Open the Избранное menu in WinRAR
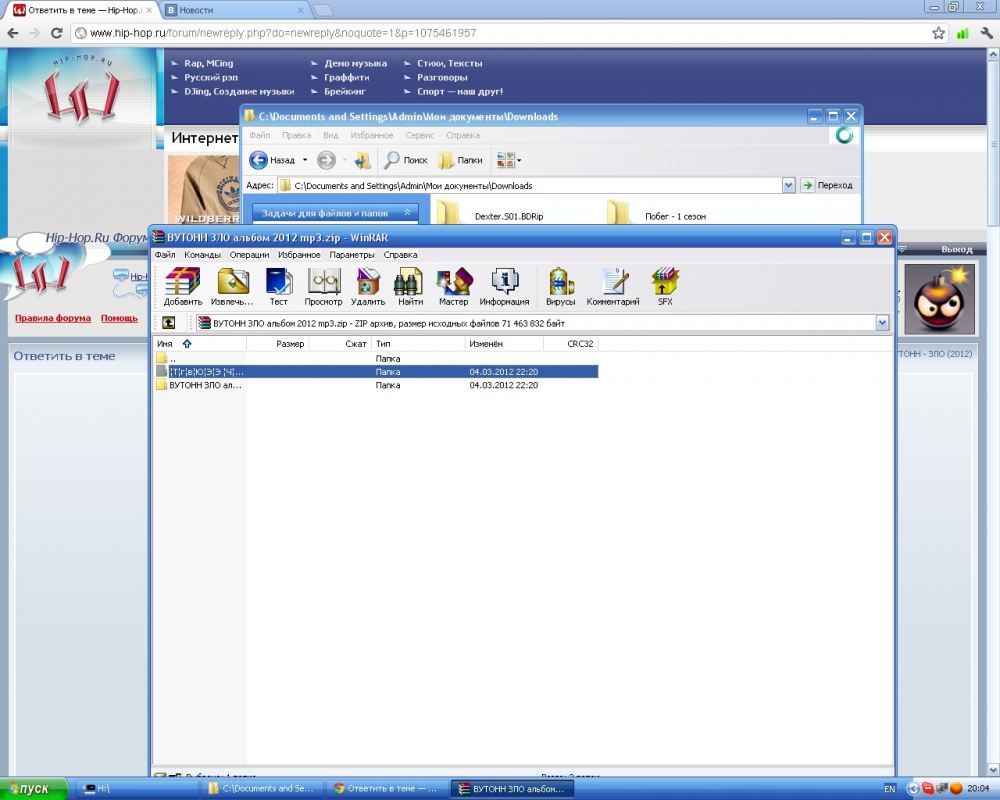 [299, 255]
